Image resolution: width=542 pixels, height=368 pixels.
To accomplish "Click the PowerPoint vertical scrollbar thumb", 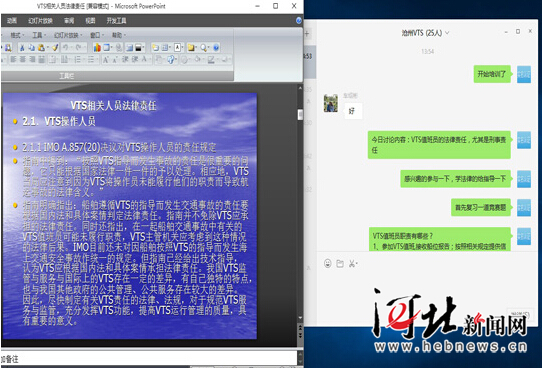I will pos(300,114).
